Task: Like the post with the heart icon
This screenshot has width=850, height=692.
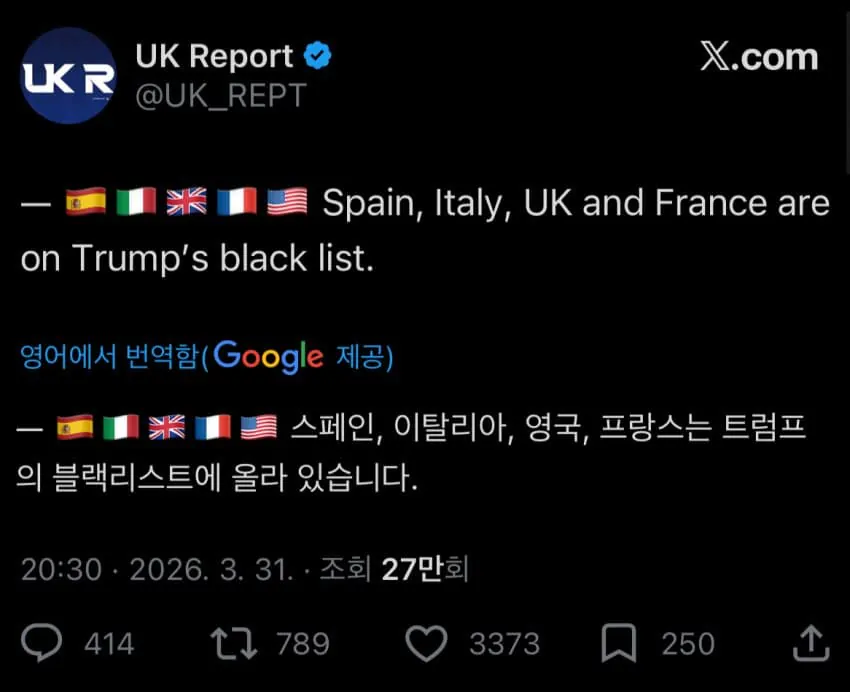Action: click(428, 643)
